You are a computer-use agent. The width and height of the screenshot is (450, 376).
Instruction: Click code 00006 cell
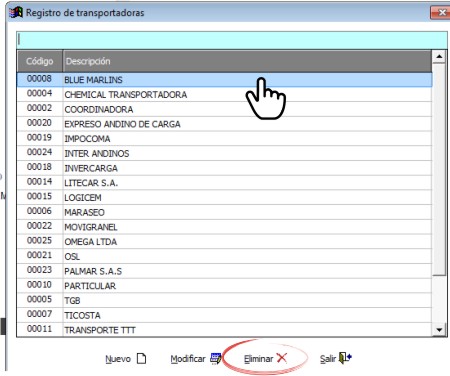[39, 211]
